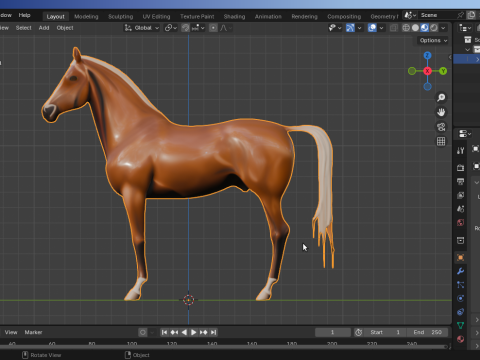Viewport: 480px width, 360px height.
Task: Switch to the Shading workspace tab
Action: pyautogui.click(x=234, y=16)
